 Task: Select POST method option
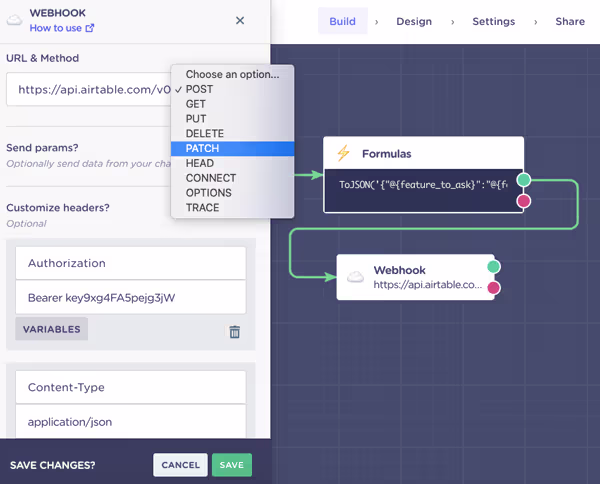click(233, 89)
